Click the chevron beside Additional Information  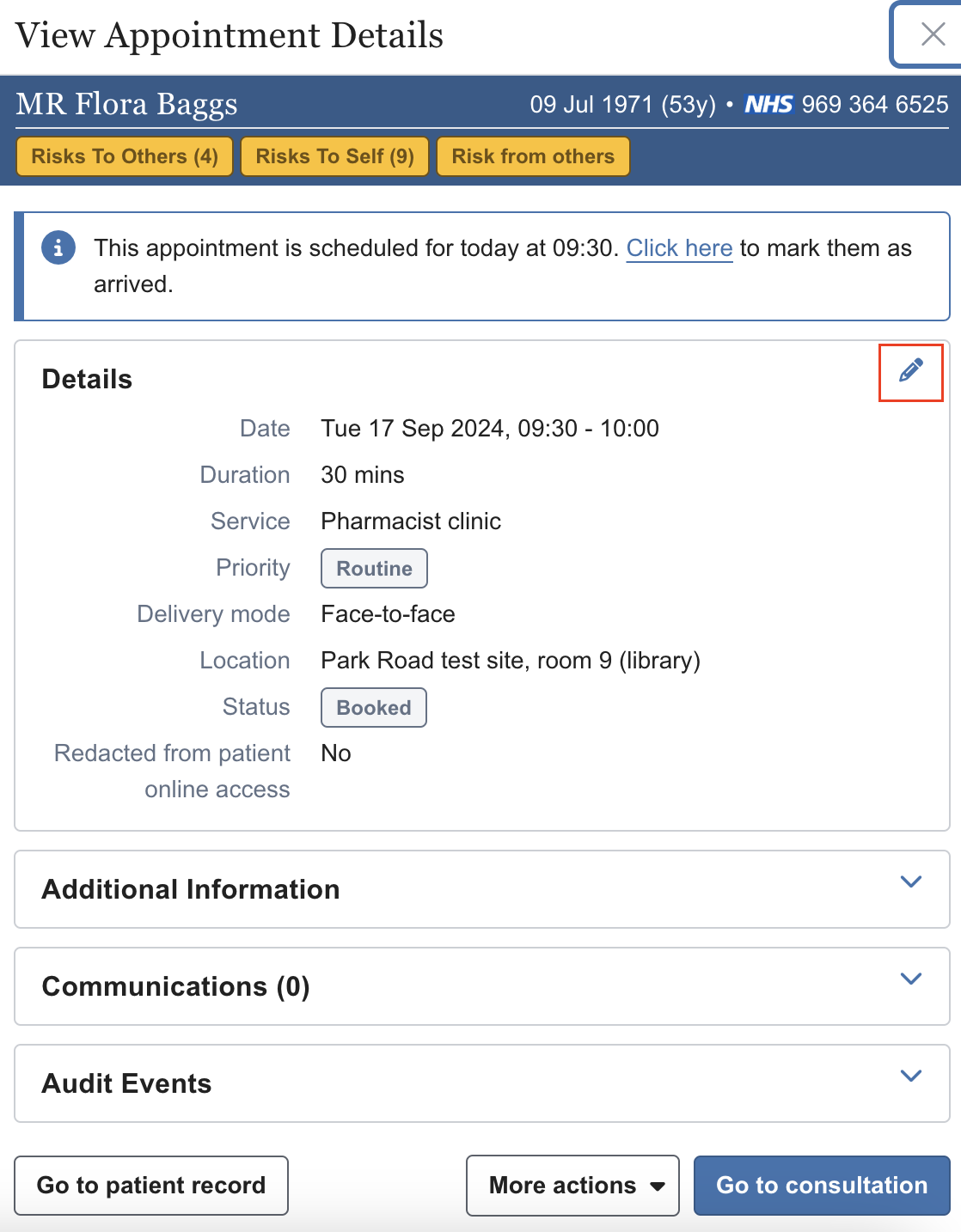click(910, 882)
